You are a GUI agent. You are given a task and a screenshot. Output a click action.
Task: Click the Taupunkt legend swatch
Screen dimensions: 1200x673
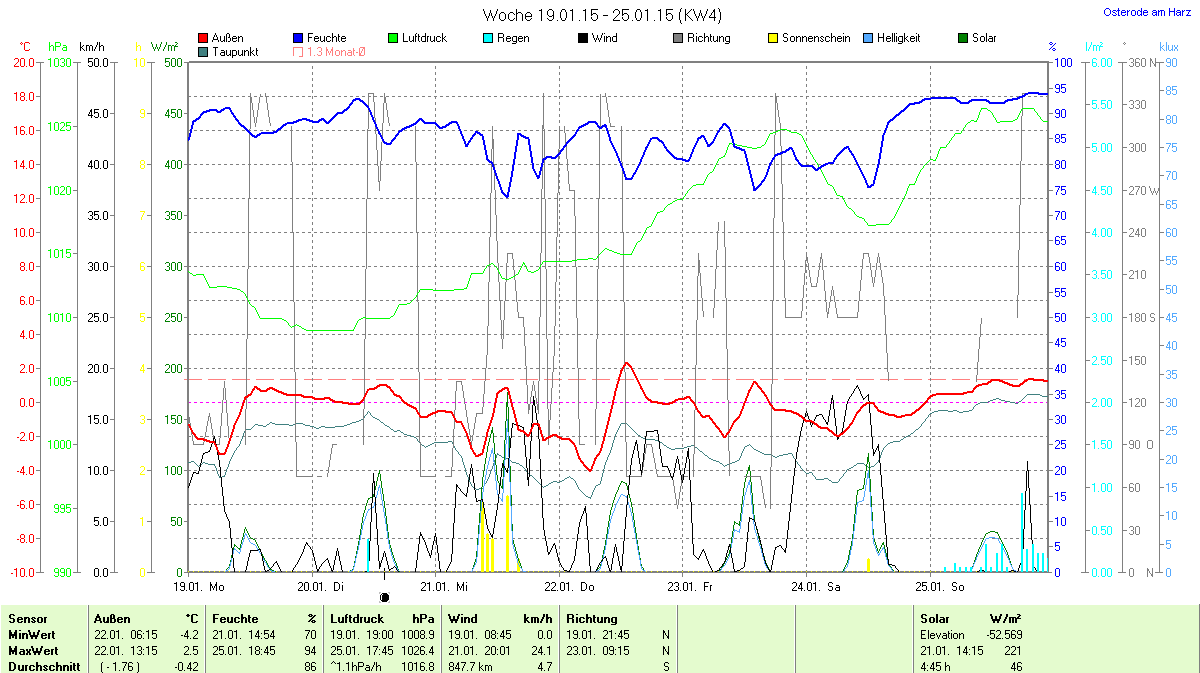point(204,52)
